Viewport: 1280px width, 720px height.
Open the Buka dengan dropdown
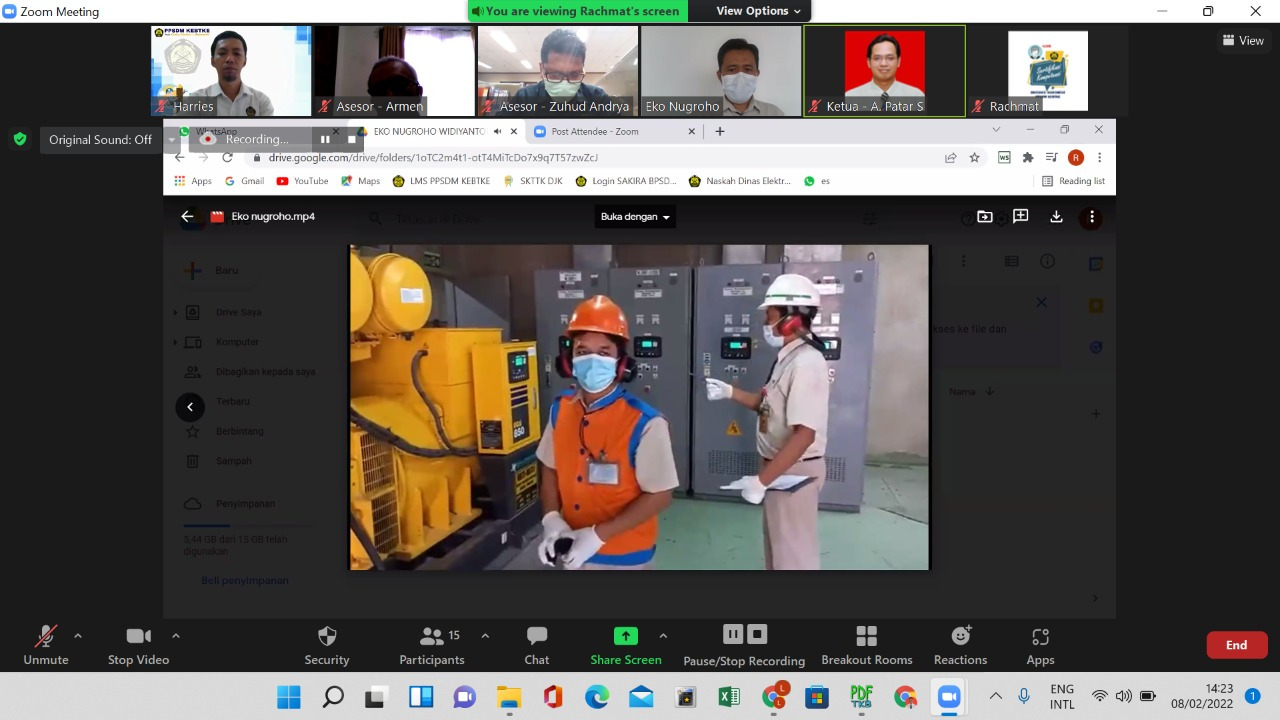click(635, 216)
